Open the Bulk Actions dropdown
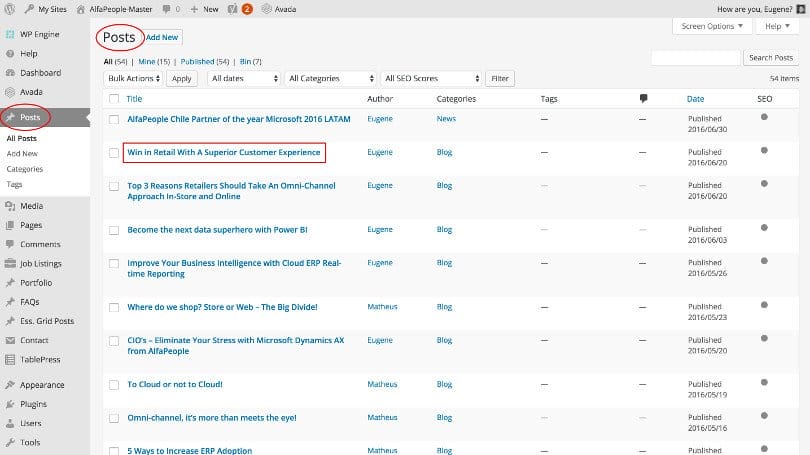Image resolution: width=810 pixels, height=455 pixels. pos(133,78)
